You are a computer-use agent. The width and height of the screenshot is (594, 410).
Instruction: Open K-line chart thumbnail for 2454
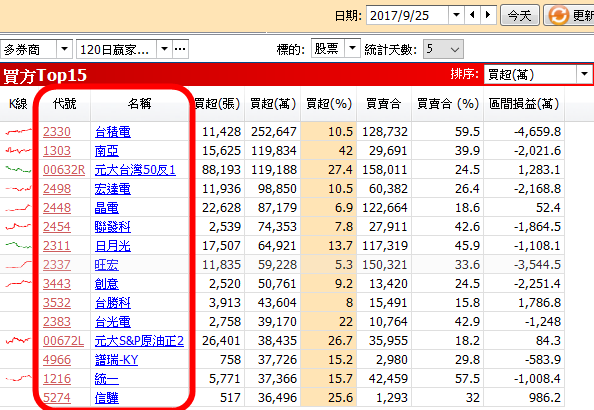coord(19,227)
